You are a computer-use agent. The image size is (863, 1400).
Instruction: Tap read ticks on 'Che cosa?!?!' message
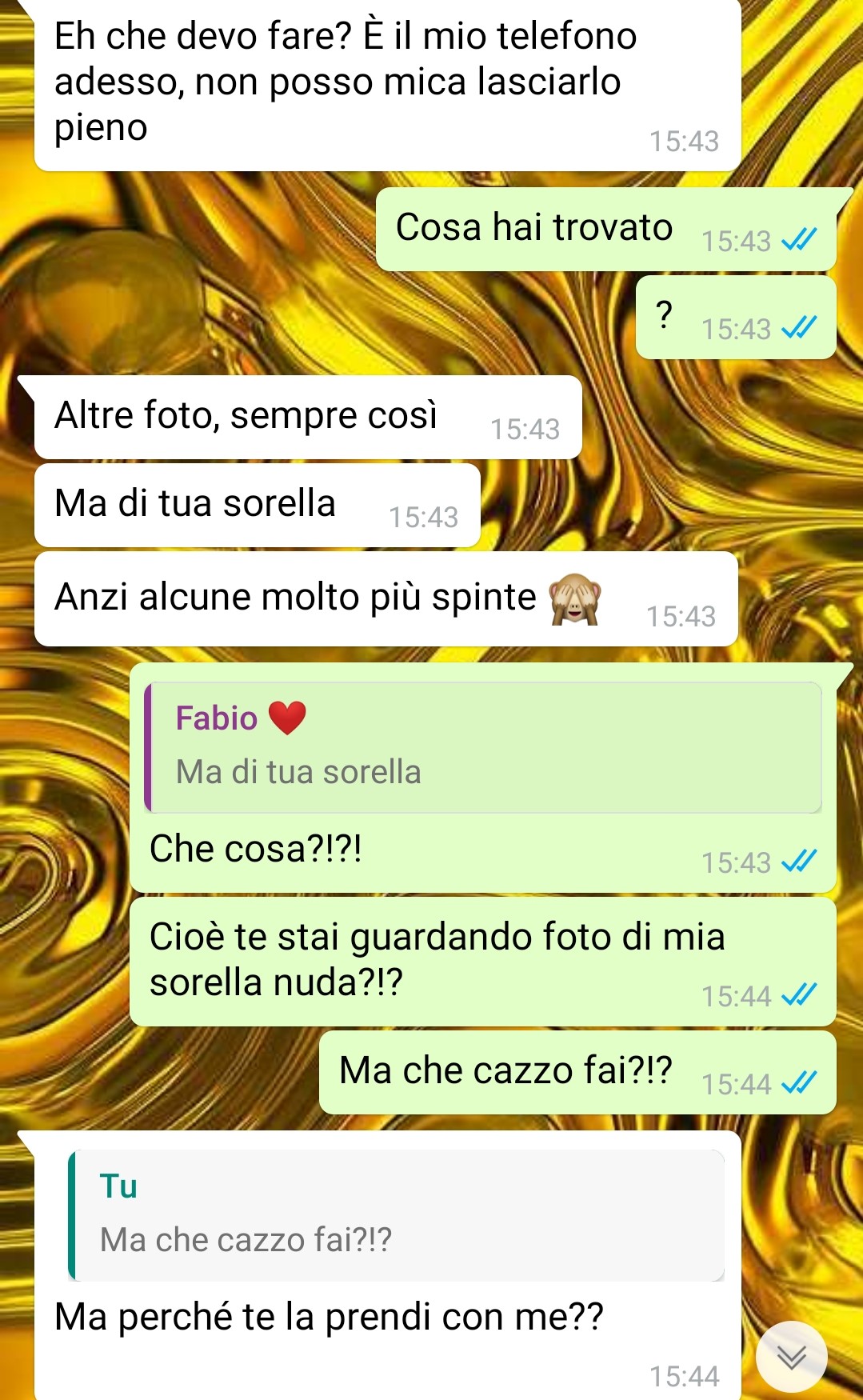tap(799, 861)
